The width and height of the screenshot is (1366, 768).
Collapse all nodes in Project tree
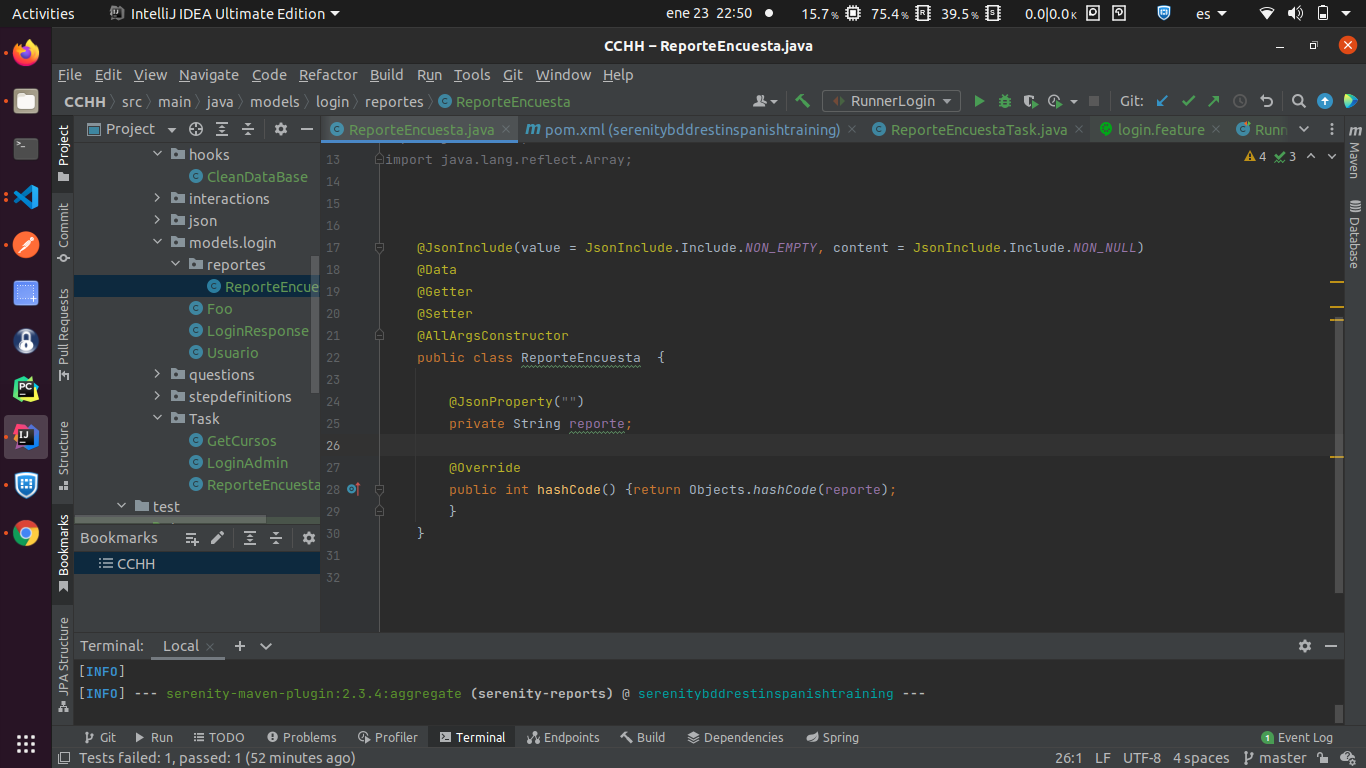click(x=248, y=129)
